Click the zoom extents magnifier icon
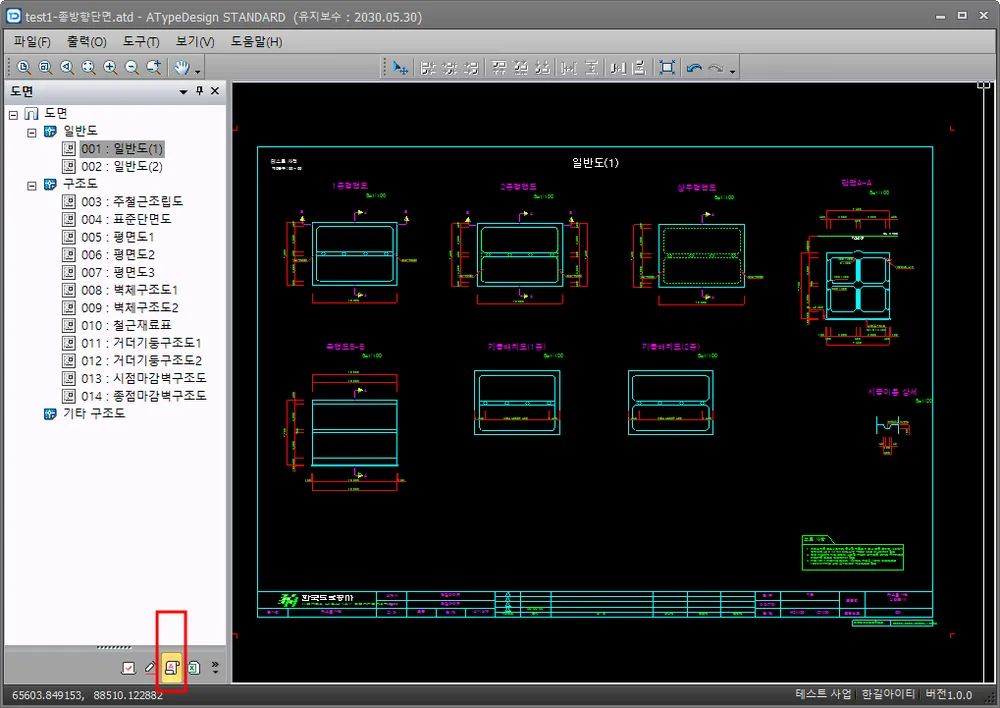The height and width of the screenshot is (708, 1000). pos(89,67)
